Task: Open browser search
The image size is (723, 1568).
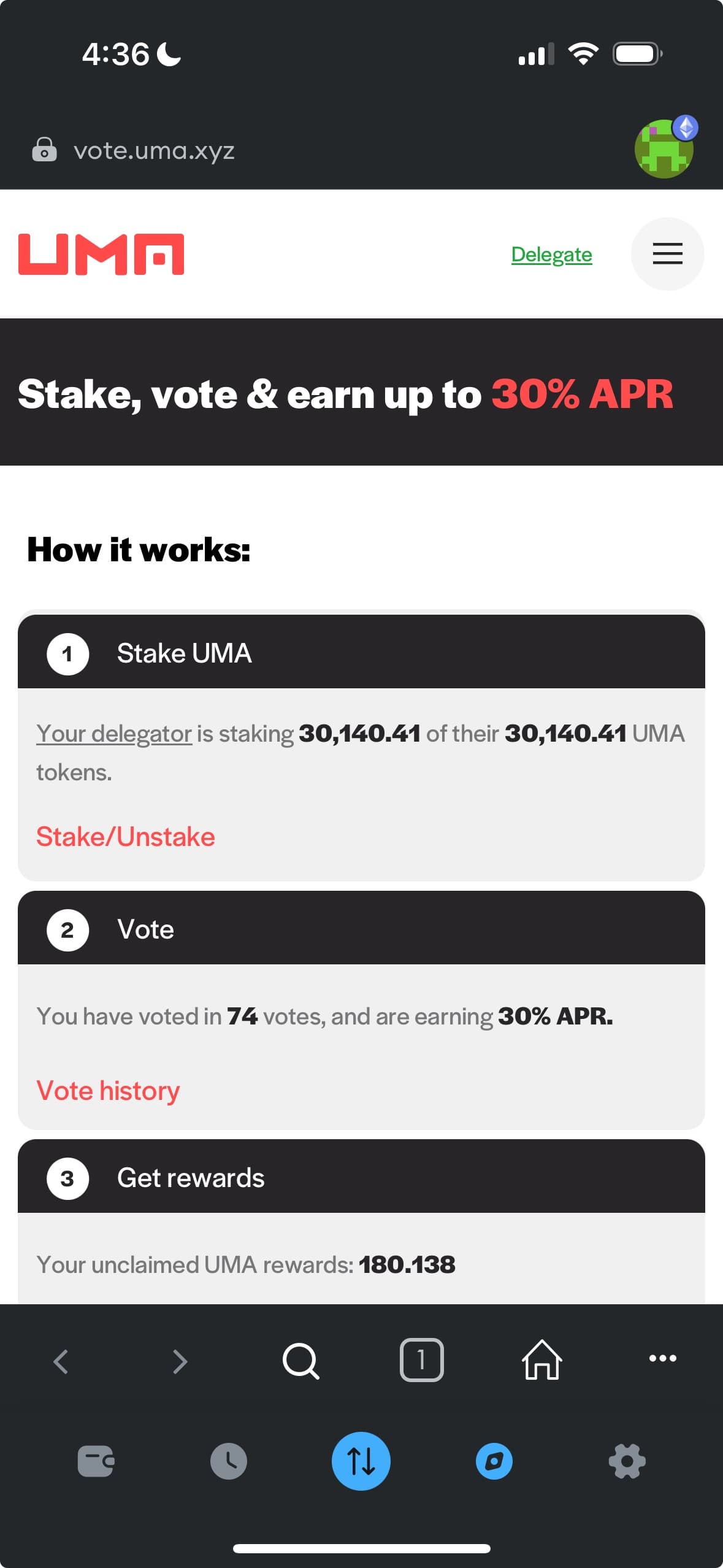Action: pyautogui.click(x=300, y=1360)
